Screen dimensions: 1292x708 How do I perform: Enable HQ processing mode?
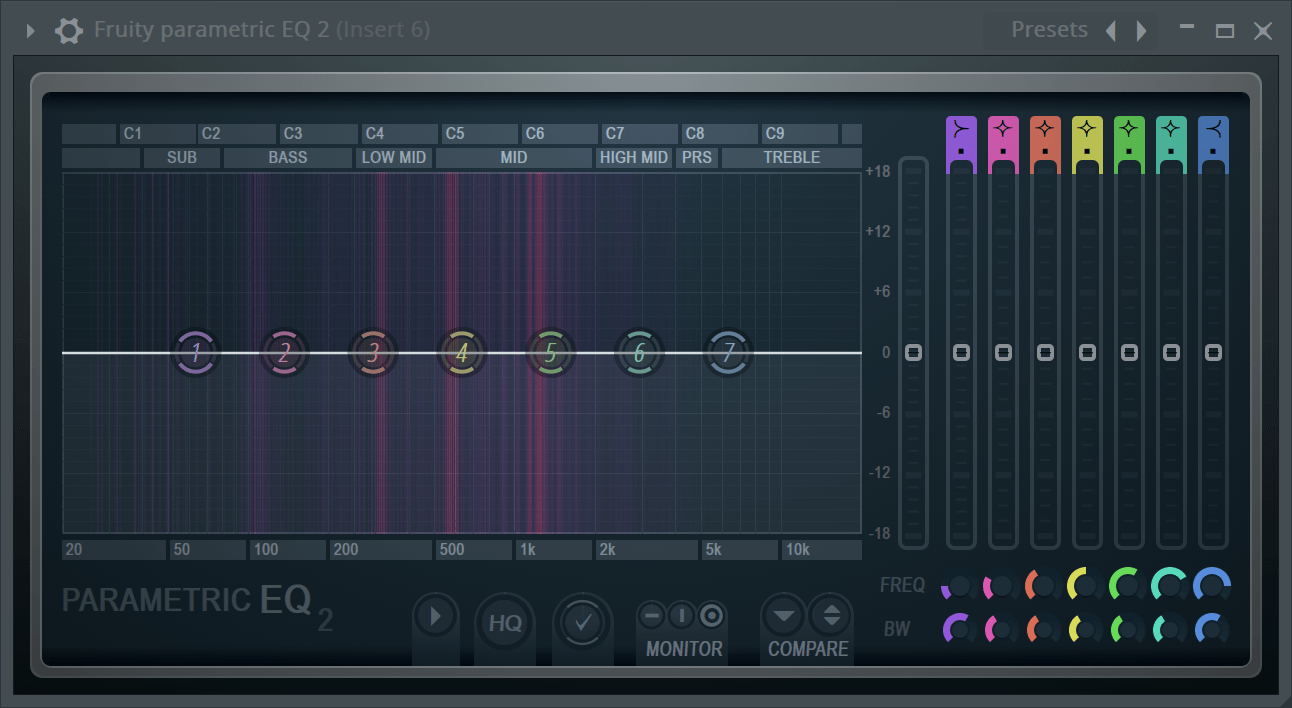coord(505,622)
